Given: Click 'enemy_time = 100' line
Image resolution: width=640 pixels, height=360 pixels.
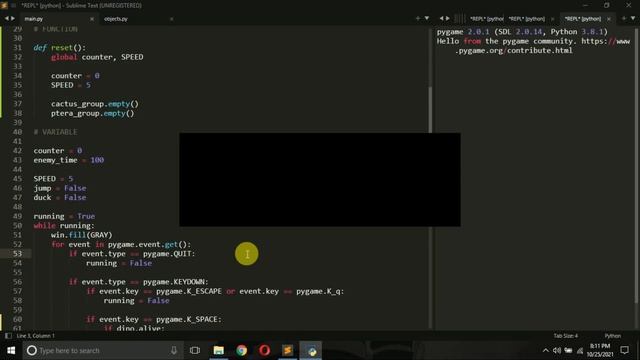Looking at the screenshot, I should 69,160.
